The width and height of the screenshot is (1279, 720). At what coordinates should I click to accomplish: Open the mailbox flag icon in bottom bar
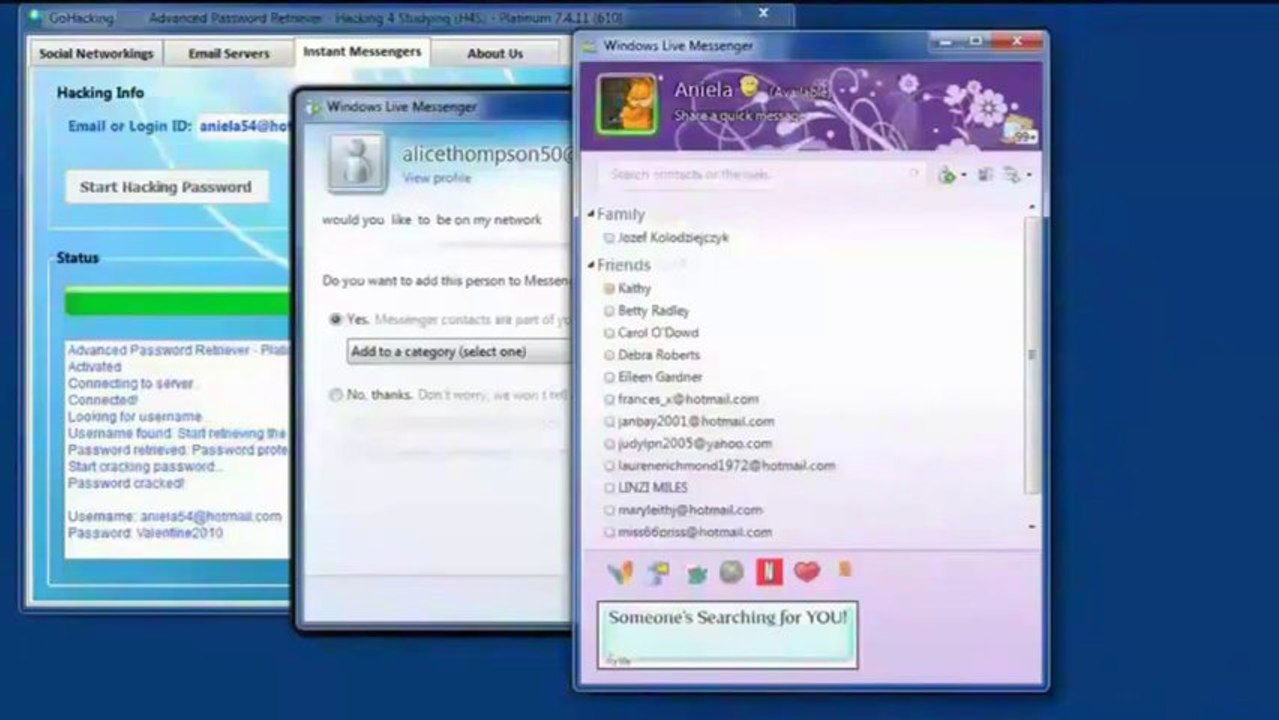tap(658, 573)
